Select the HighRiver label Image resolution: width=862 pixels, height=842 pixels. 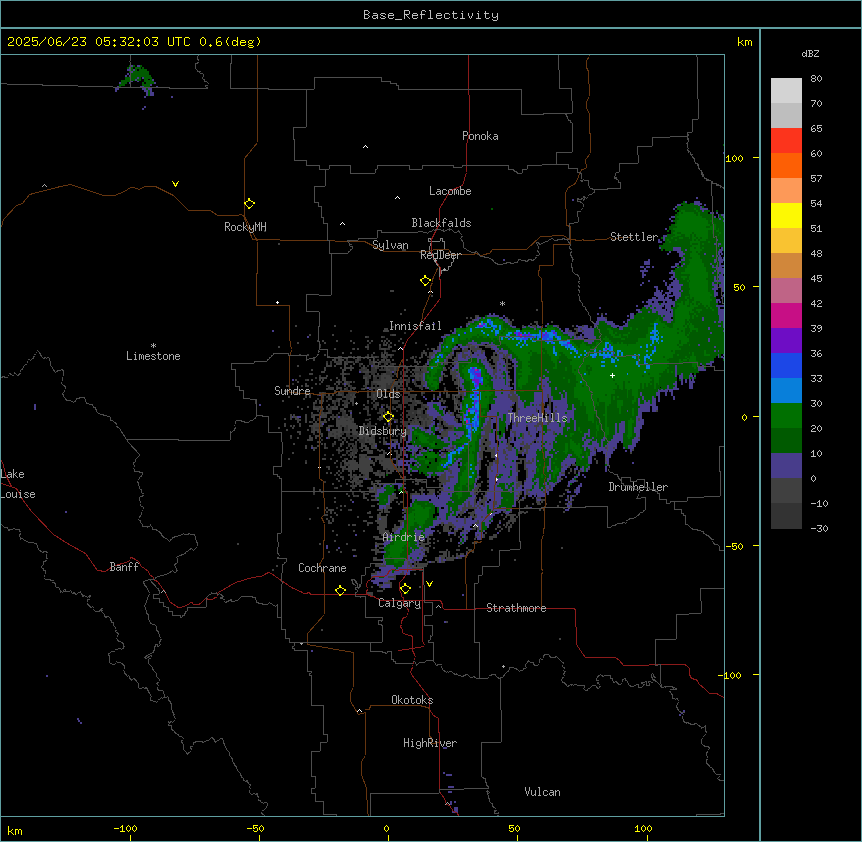coord(430,743)
